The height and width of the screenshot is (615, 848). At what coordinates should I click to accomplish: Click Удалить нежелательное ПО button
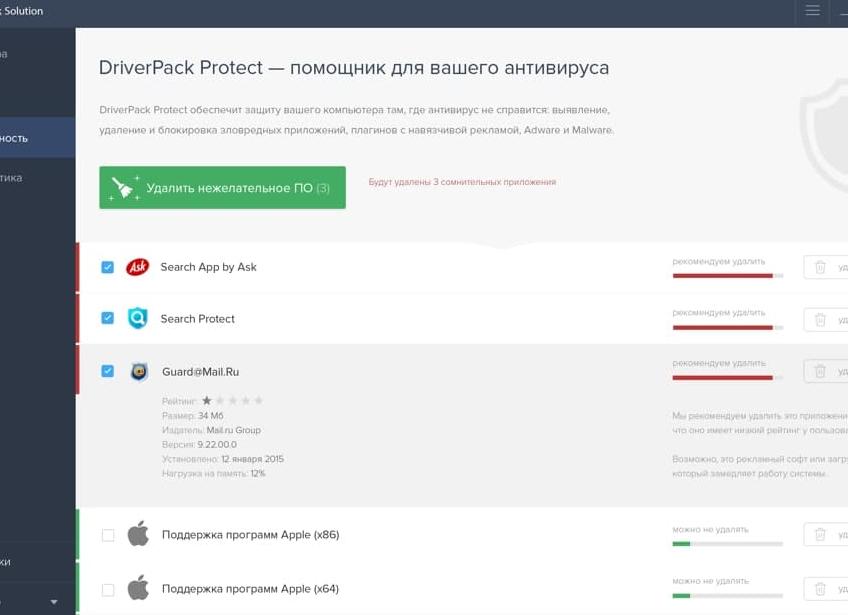pyautogui.click(x=222, y=187)
